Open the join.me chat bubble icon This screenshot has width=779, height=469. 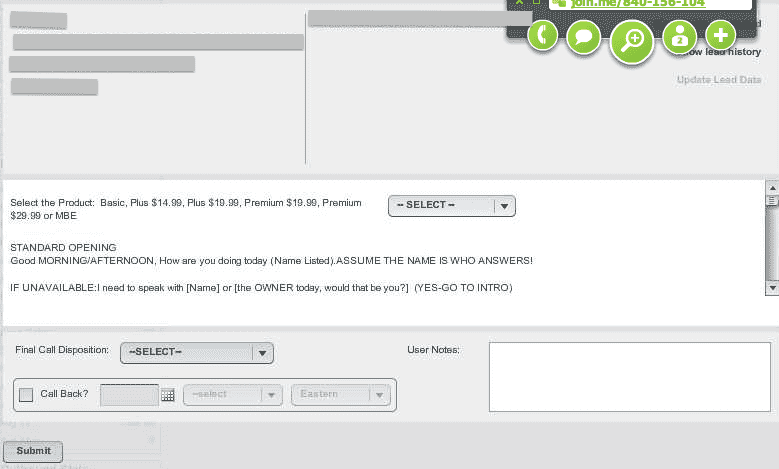(583, 37)
